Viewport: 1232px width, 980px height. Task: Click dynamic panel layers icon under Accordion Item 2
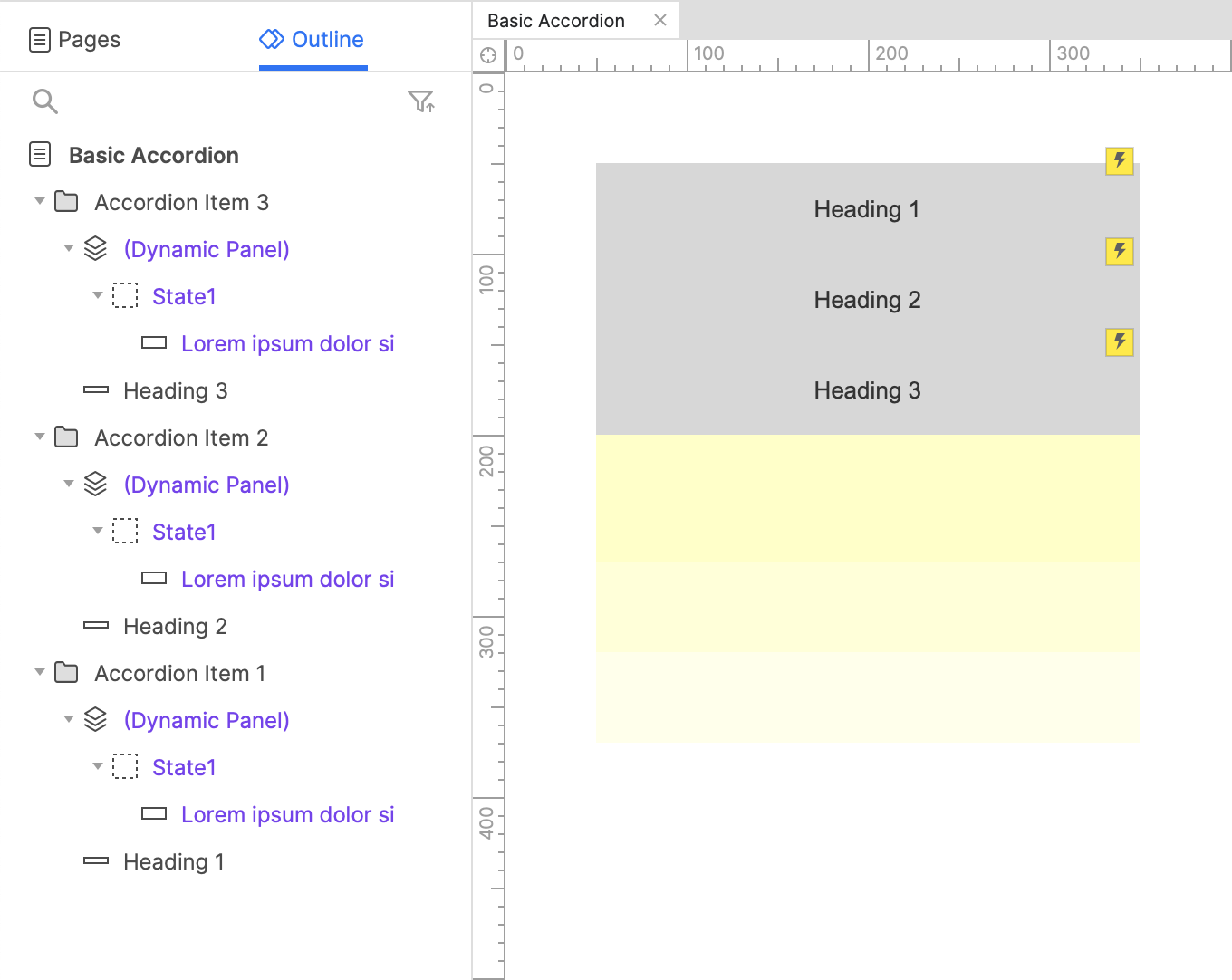(95, 485)
